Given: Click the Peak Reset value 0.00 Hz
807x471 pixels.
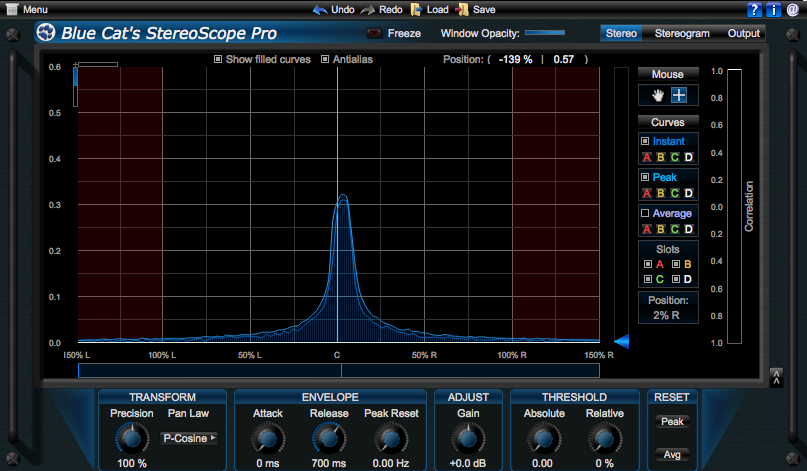Looking at the screenshot, I should [x=391, y=463].
